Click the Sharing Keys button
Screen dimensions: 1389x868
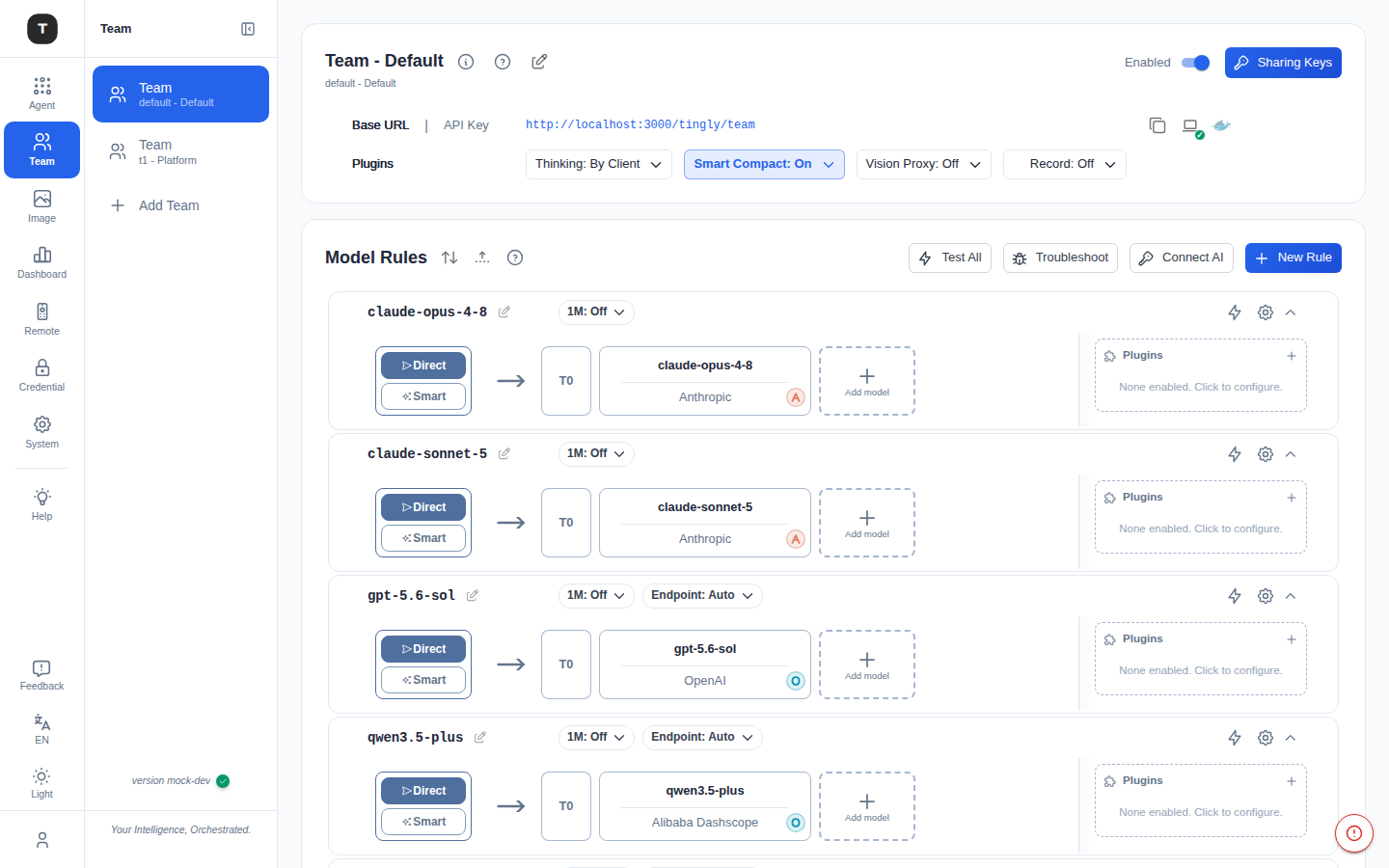[1283, 63]
